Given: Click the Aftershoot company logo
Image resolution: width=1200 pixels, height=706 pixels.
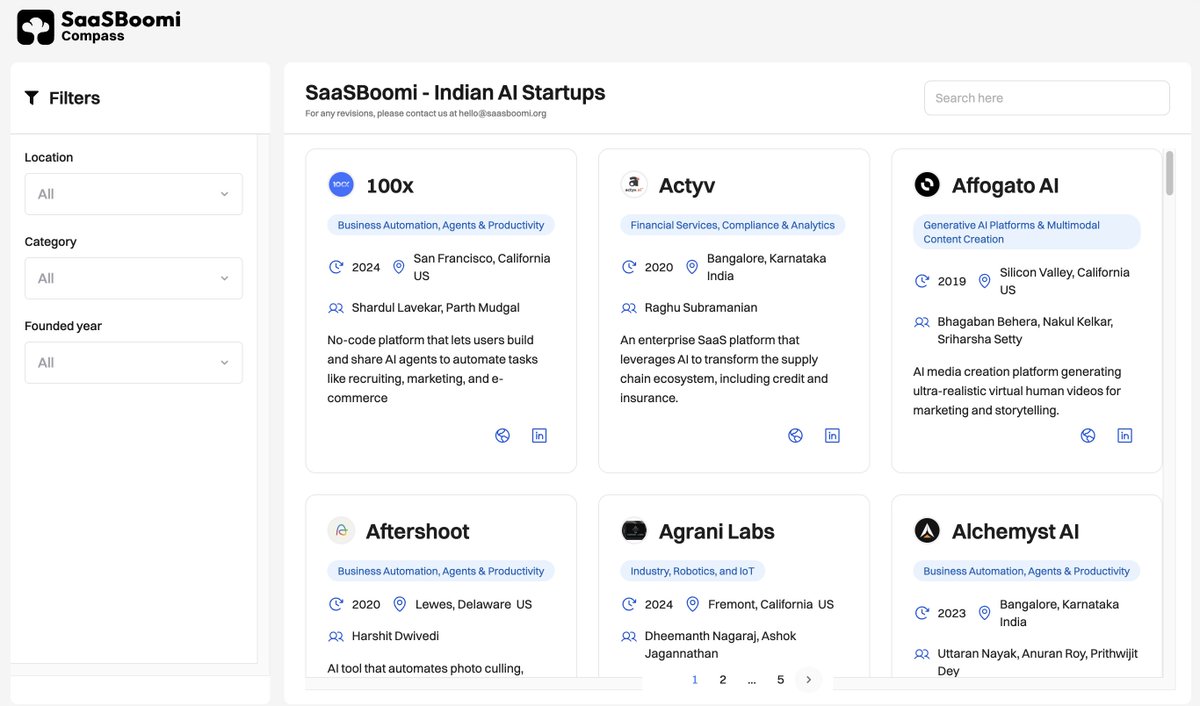Looking at the screenshot, I should [x=341, y=530].
